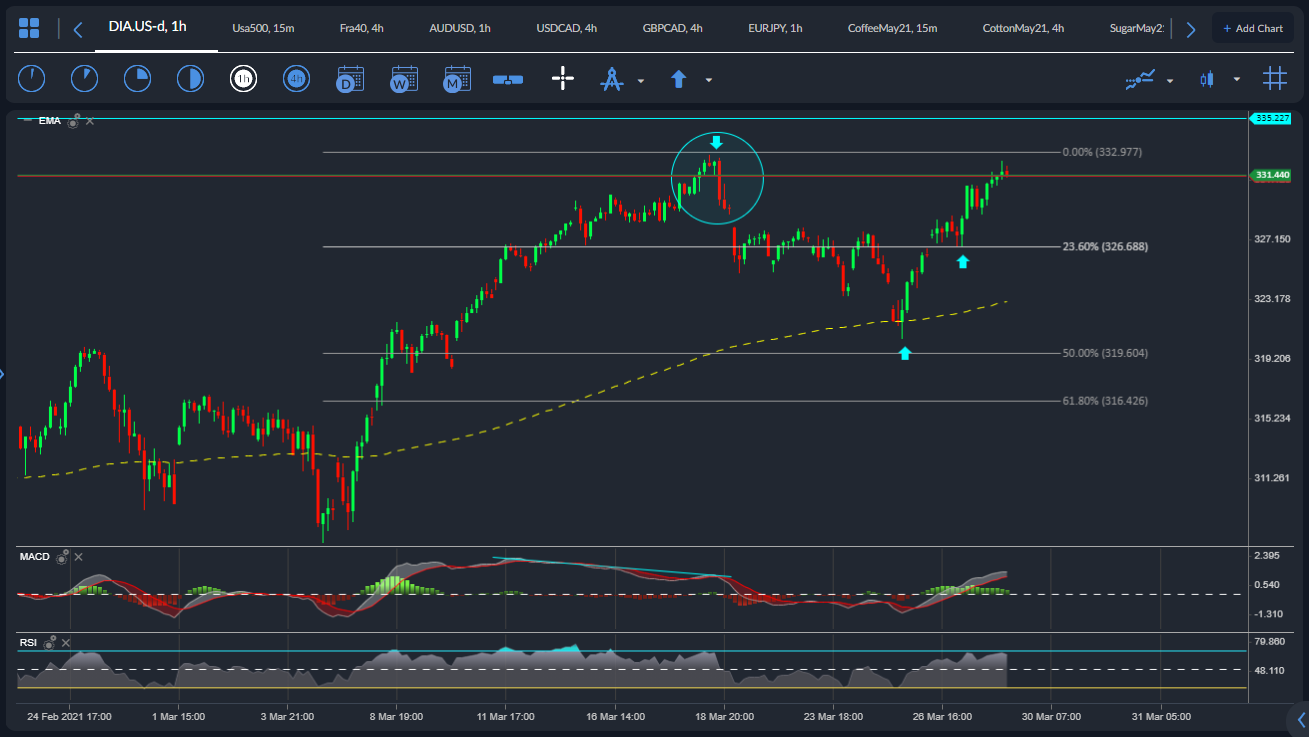The width and height of the screenshot is (1309, 737).
Task: Collapse the EMA legend with minus icon
Action: 27,119
